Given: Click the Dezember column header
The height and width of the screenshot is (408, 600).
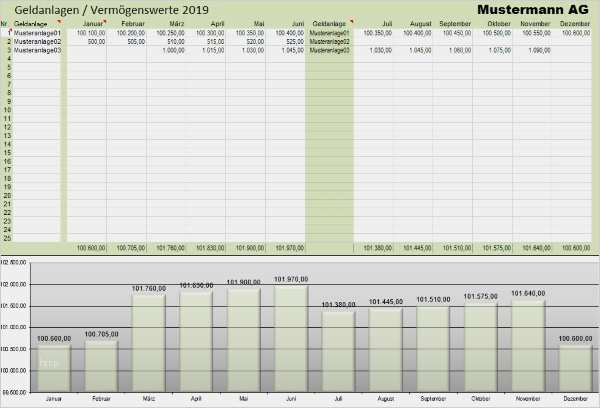Looking at the screenshot, I should (575, 22).
